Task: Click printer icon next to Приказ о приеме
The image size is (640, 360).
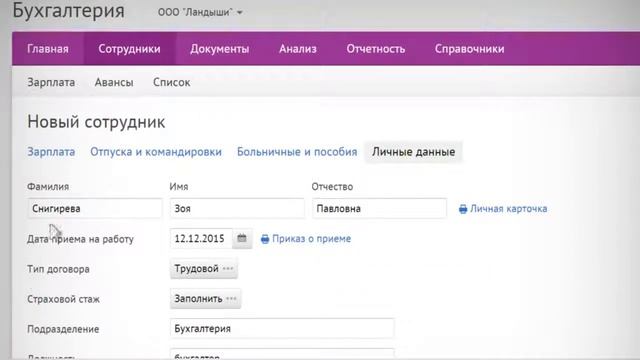Action: pos(265,239)
